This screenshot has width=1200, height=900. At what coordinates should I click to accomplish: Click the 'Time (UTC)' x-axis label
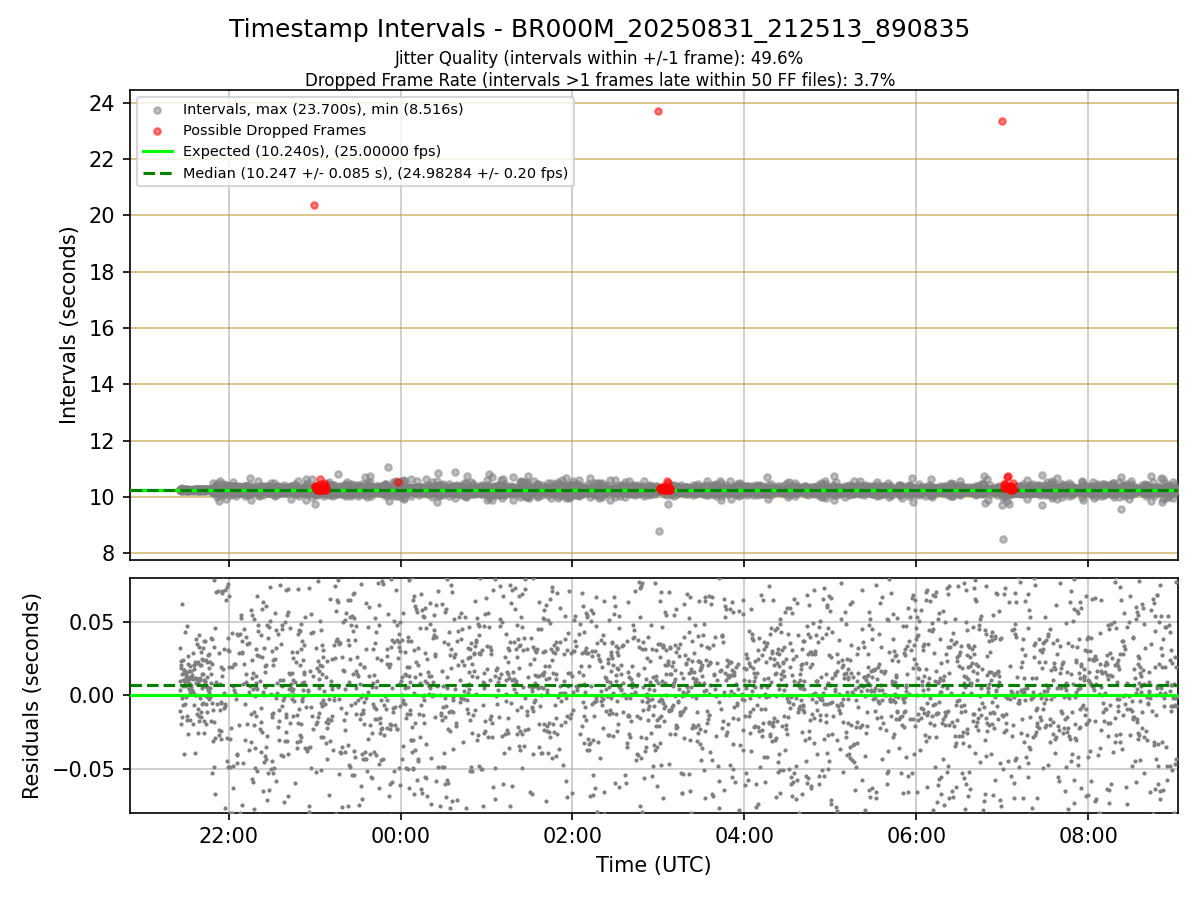[x=653, y=865]
